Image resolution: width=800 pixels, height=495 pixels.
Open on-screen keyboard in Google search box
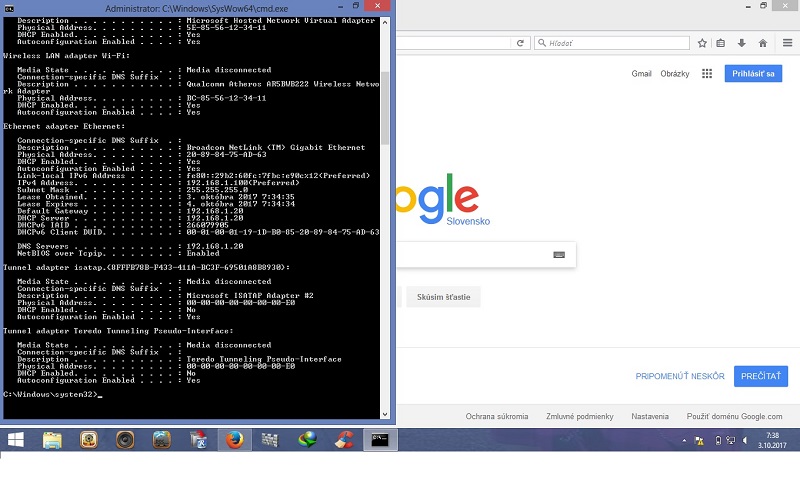point(559,255)
